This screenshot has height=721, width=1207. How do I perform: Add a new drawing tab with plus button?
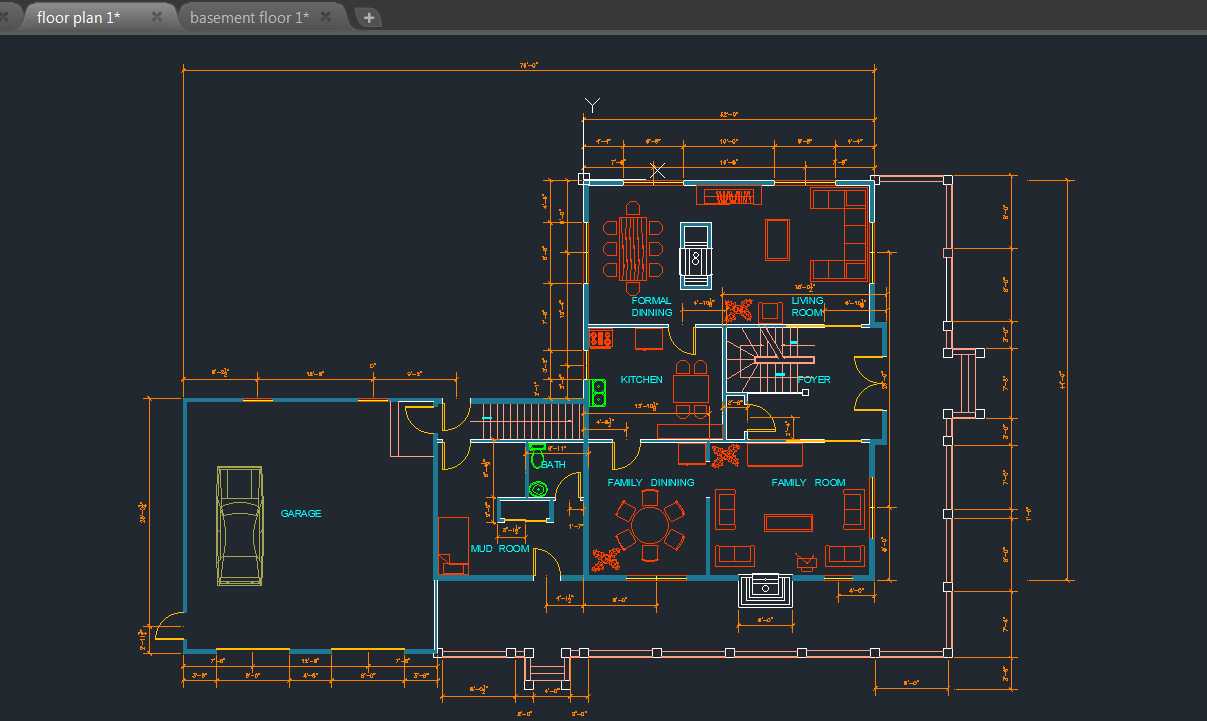click(369, 17)
